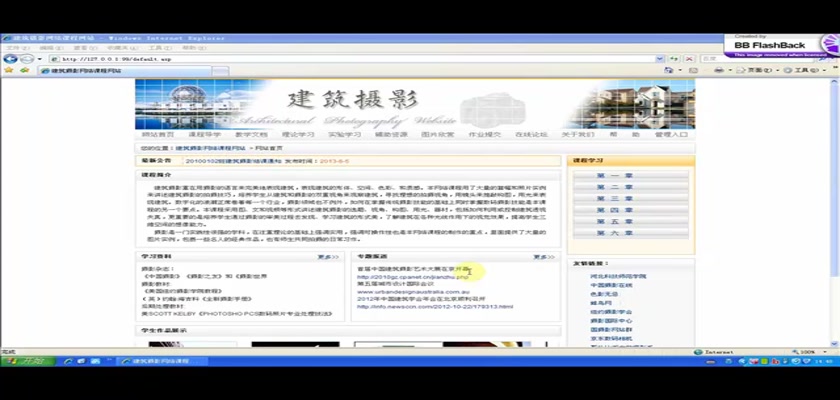Expand the address bar URL history dropdown
The height and width of the screenshot is (400, 840).
(x=660, y=59)
